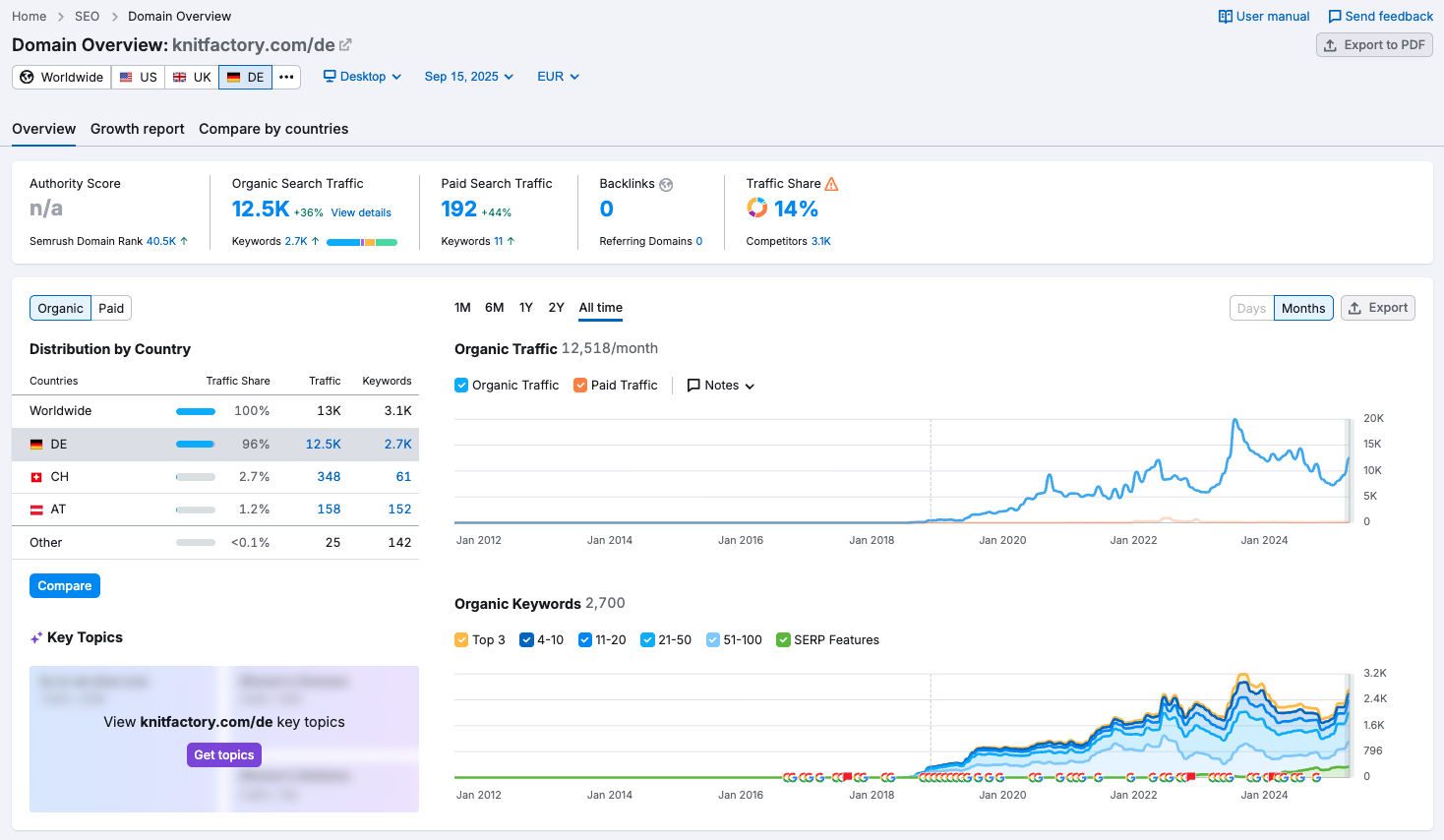Click the Notes comment icon
The image size is (1444, 840).
[x=693, y=386]
